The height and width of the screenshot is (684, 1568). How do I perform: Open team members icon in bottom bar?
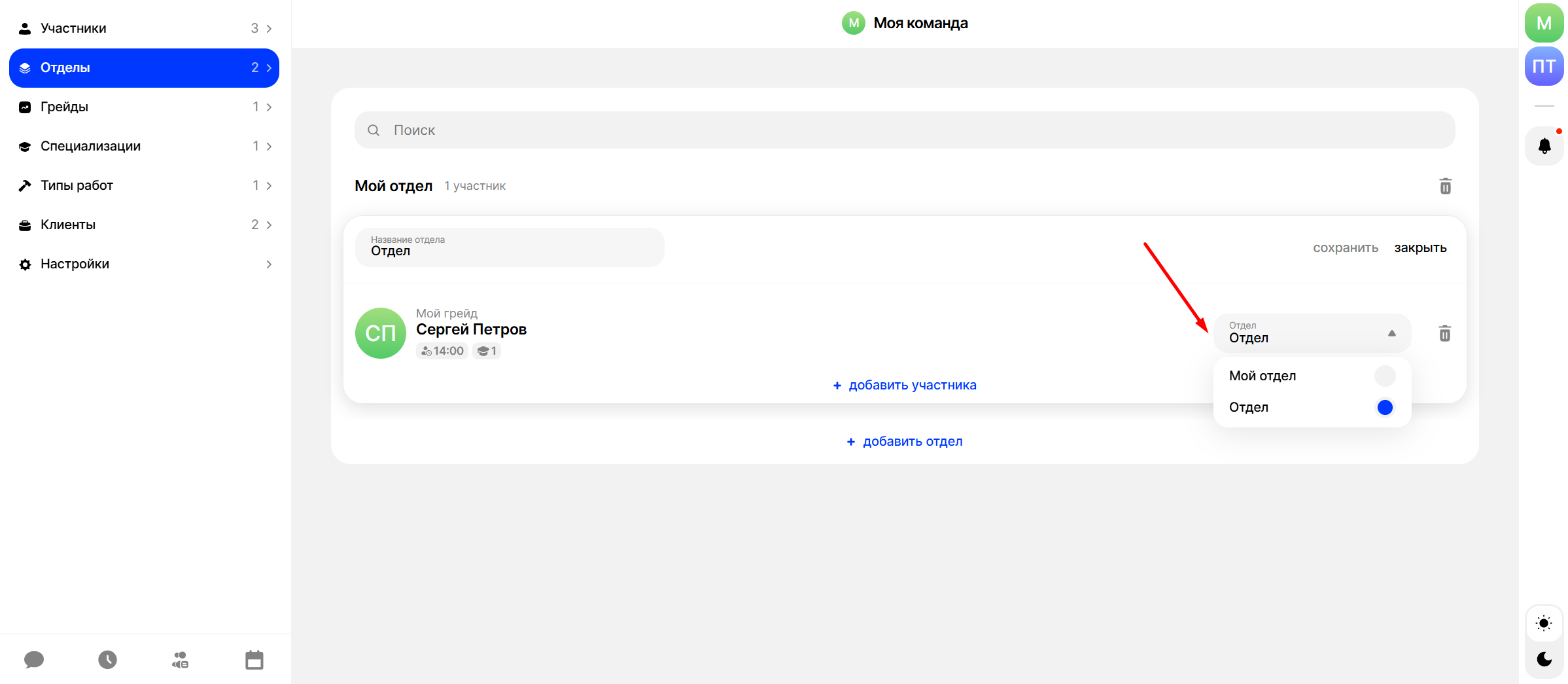(x=181, y=659)
